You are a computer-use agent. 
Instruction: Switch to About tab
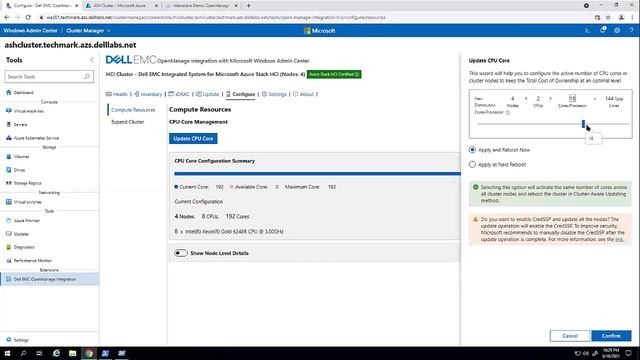pyautogui.click(x=303, y=94)
